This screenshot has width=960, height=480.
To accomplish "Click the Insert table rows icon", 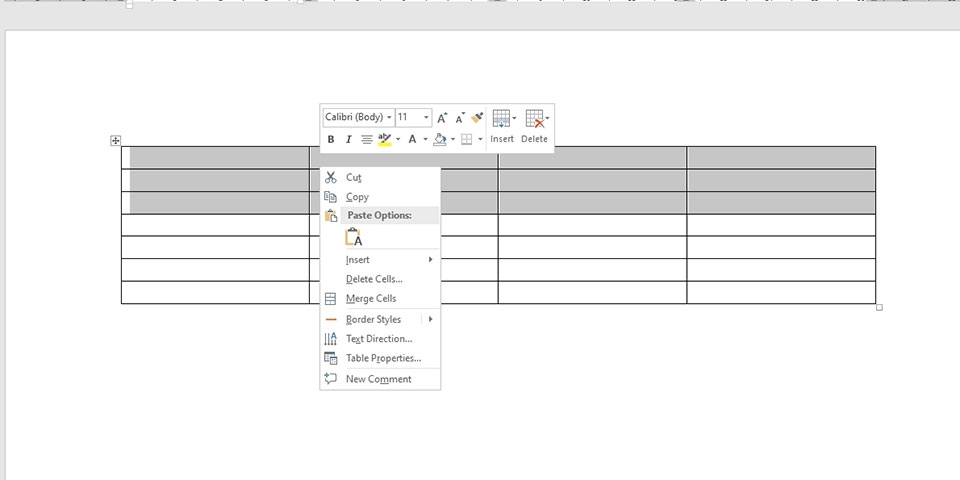I will click(501, 118).
